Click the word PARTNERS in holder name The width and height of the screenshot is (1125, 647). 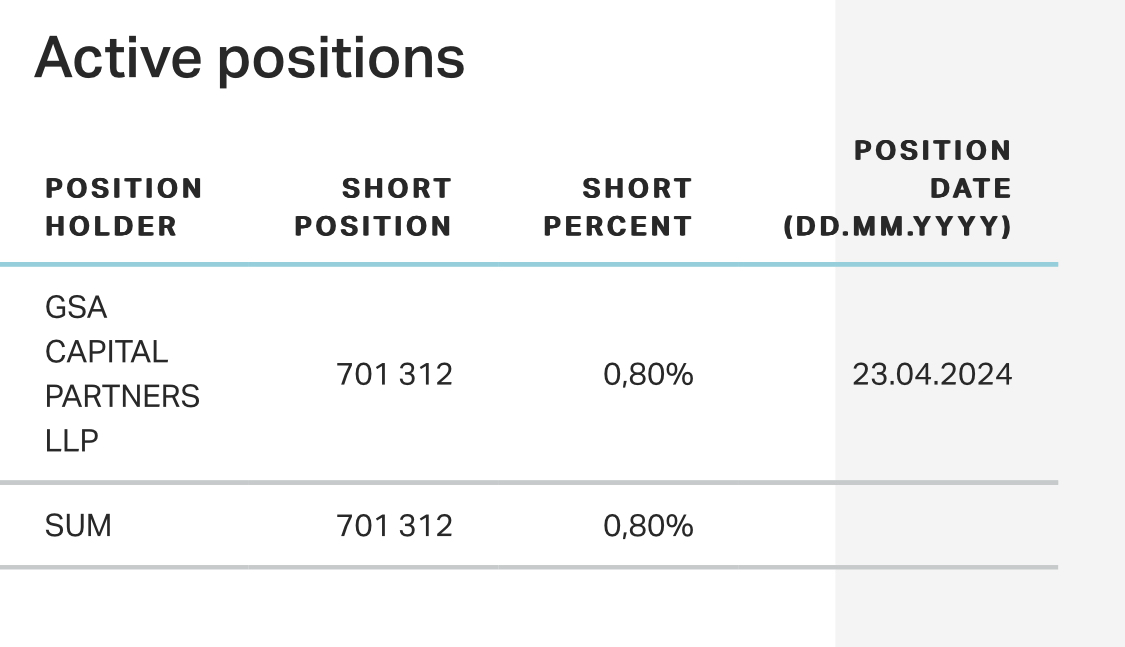point(122,397)
